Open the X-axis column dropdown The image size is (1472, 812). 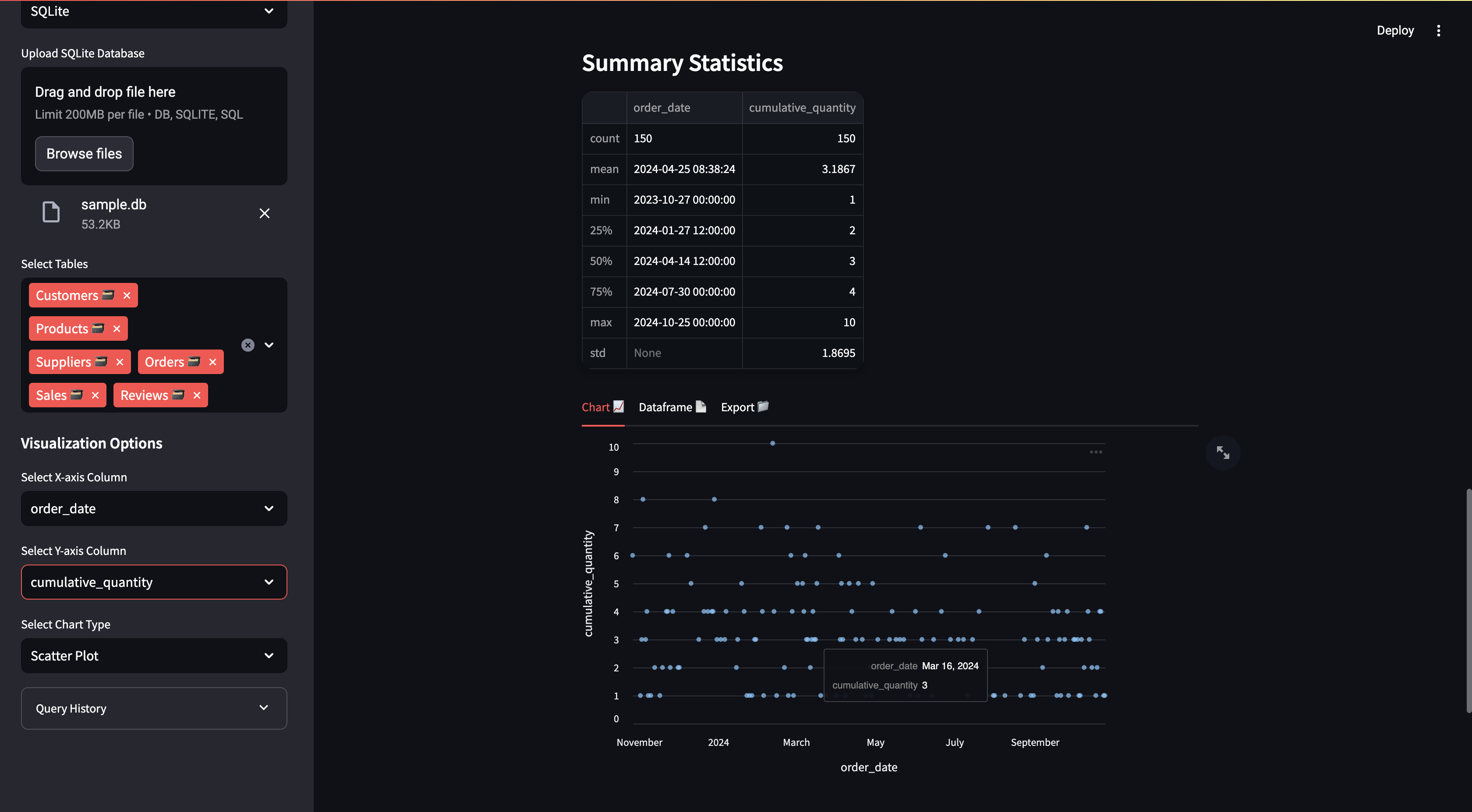pos(154,508)
